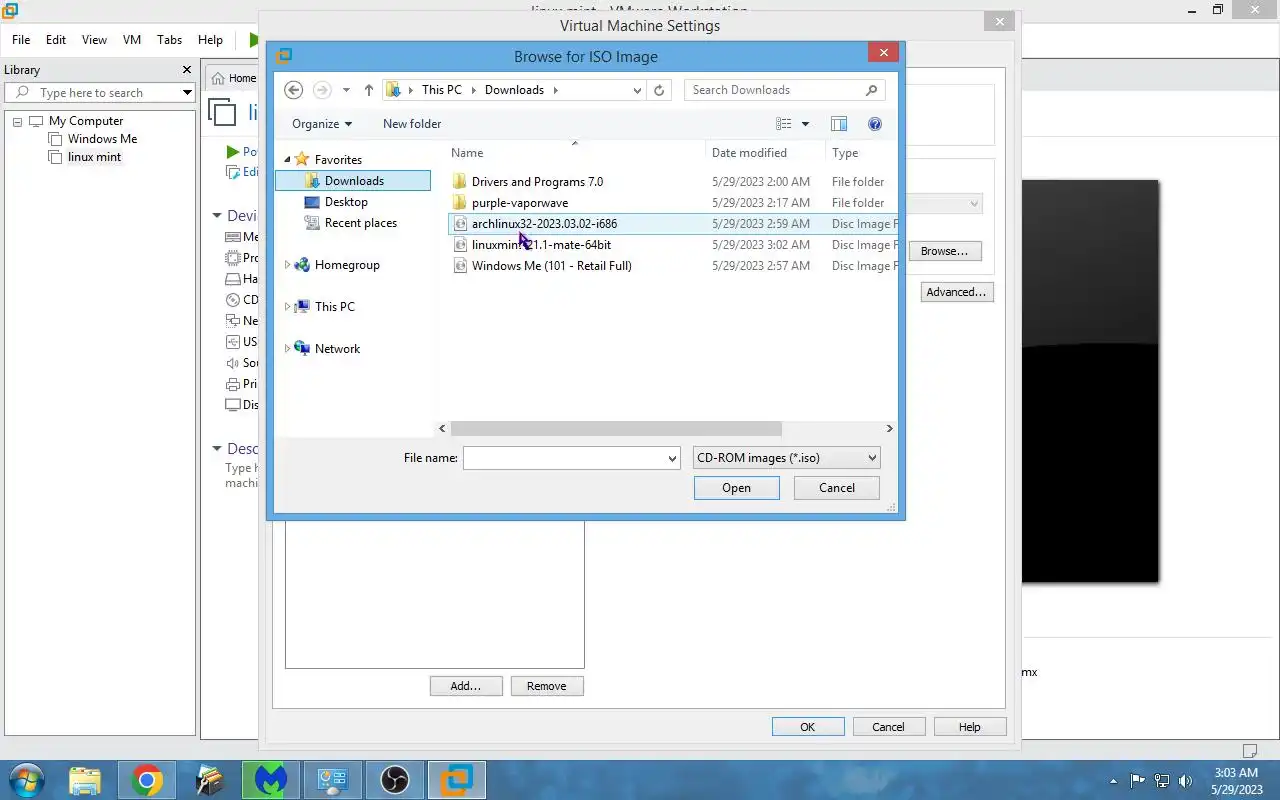Go up one folder level
Image resolution: width=1280 pixels, height=800 pixels.
point(368,90)
